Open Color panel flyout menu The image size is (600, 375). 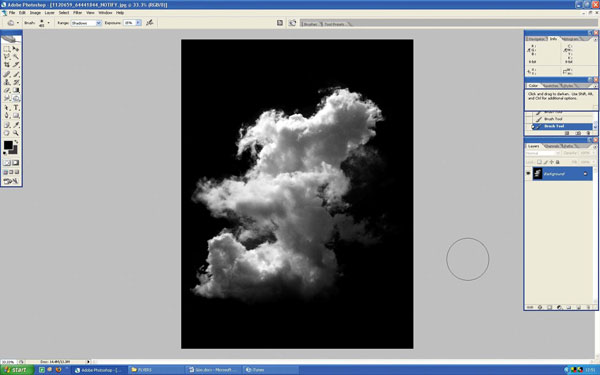pos(595,86)
